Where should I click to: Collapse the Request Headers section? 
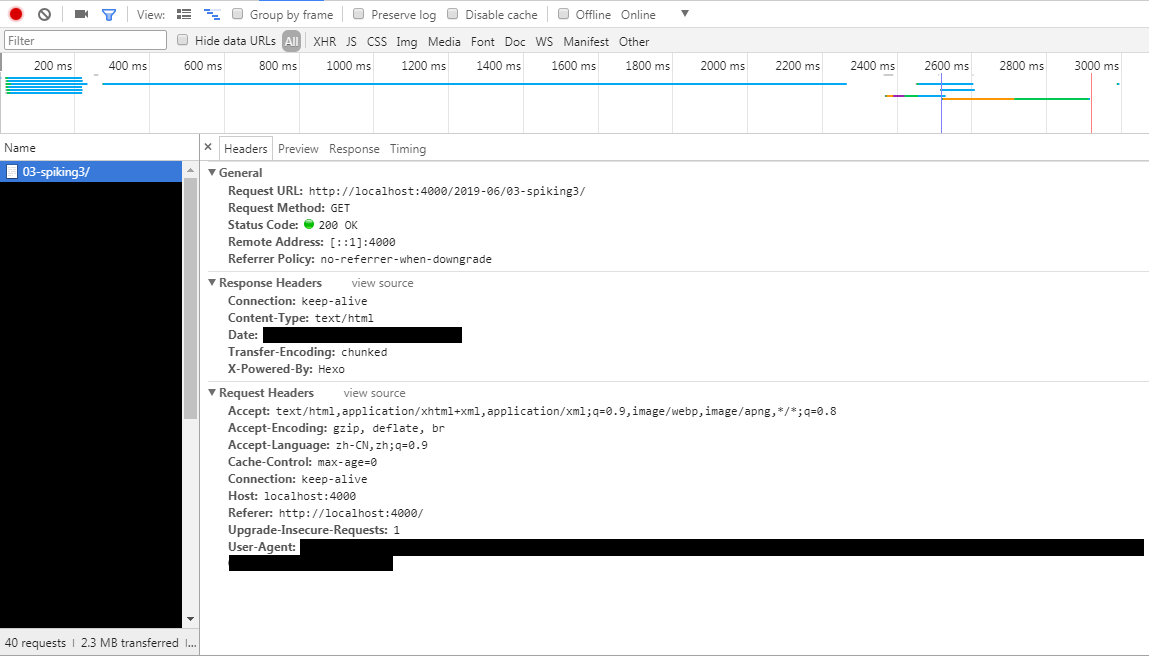click(x=212, y=393)
